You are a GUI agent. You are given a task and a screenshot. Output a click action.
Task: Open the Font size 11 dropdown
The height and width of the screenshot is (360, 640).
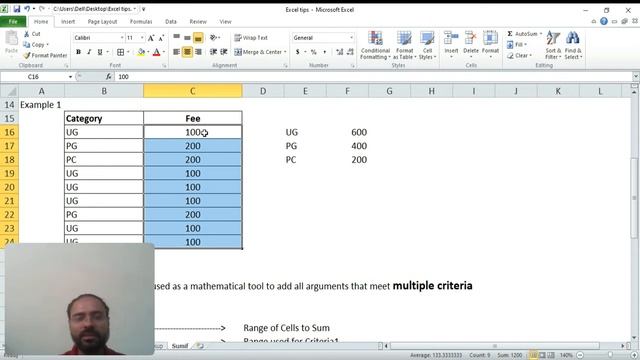(x=142, y=38)
